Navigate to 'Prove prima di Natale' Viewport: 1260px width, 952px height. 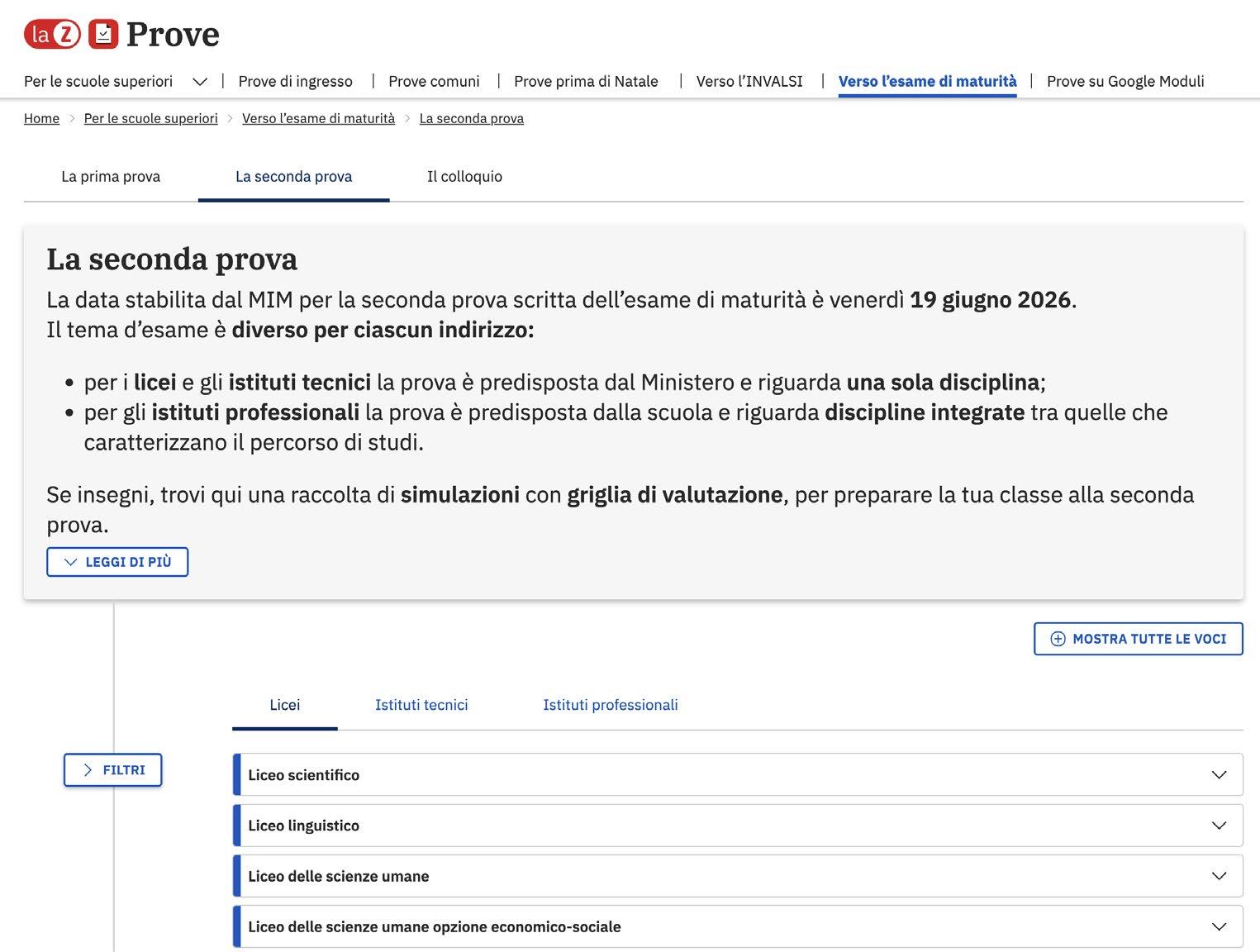(586, 81)
